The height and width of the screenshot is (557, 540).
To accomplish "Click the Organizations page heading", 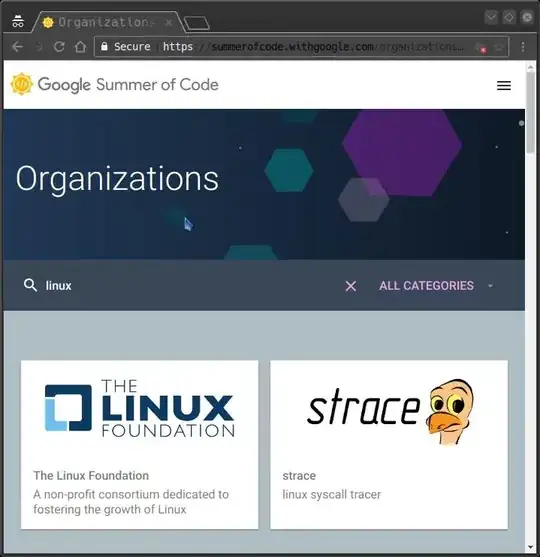I will (117, 179).
